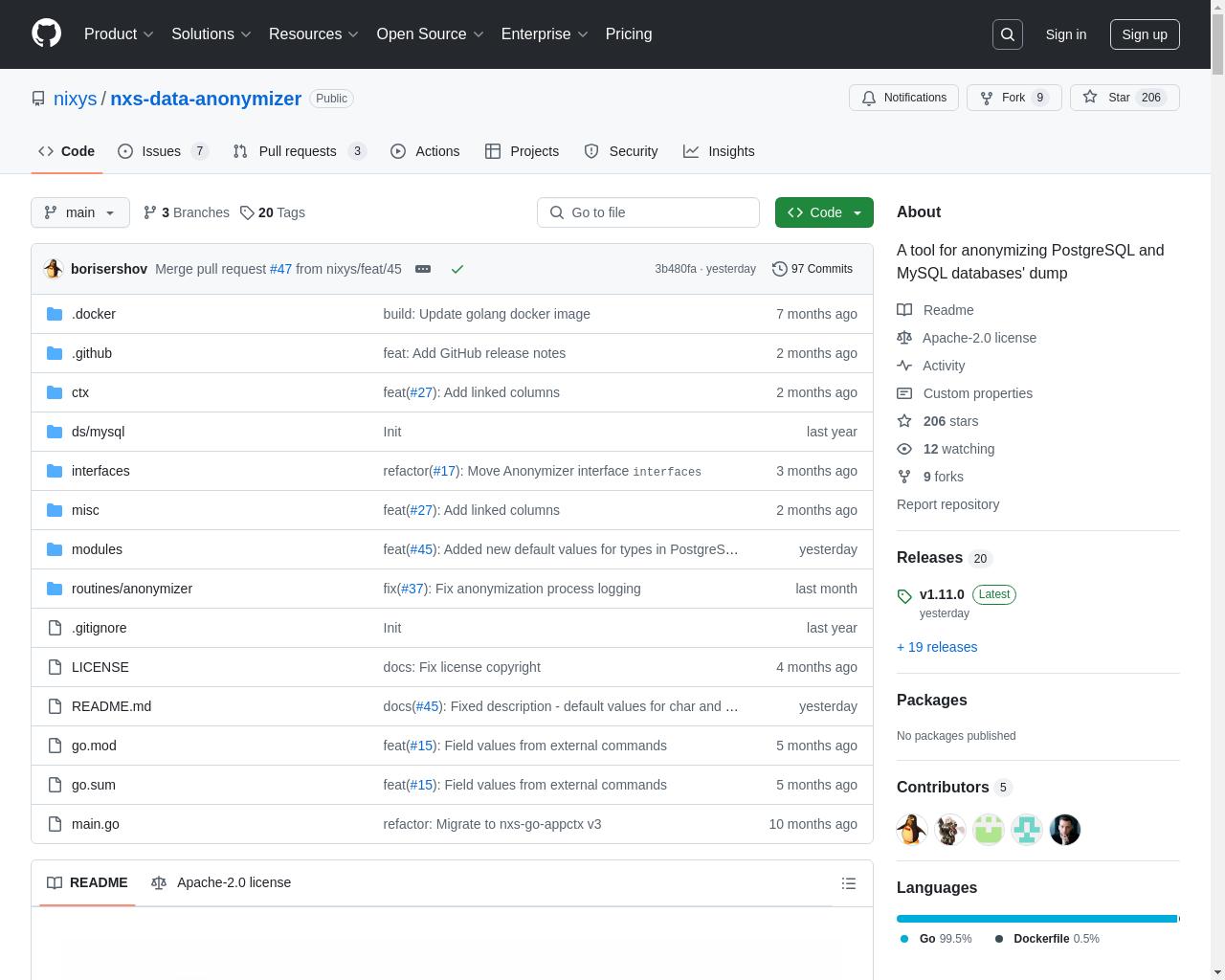Click Dockerfile 0.5% language entry
The width and height of the screenshot is (1225, 980).
(x=1047, y=939)
